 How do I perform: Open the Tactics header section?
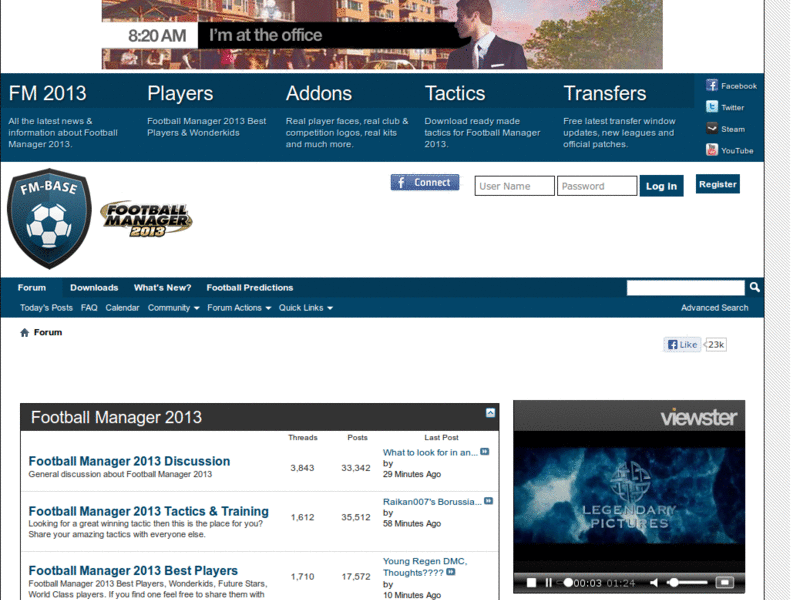[x=455, y=93]
